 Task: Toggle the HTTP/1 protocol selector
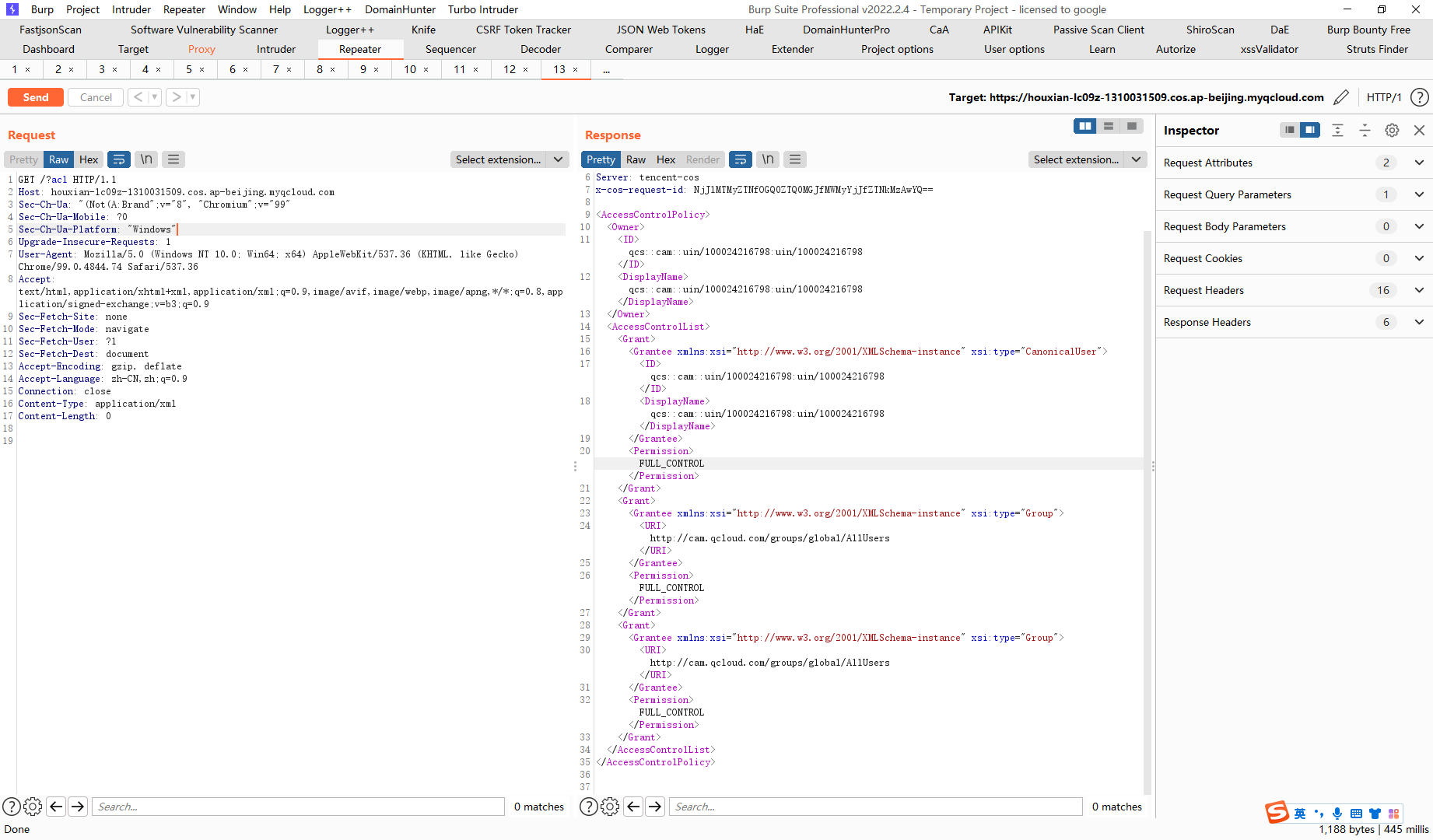click(1384, 97)
